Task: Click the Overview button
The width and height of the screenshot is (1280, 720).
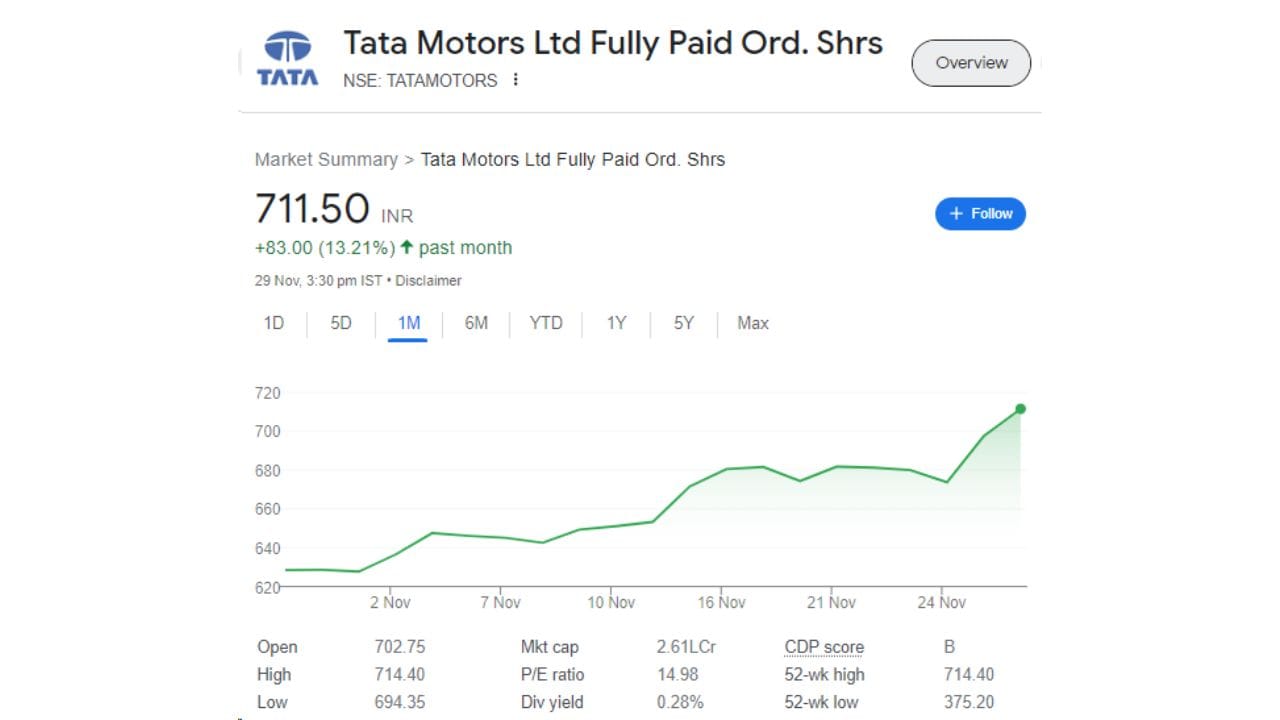Action: pyautogui.click(x=971, y=63)
